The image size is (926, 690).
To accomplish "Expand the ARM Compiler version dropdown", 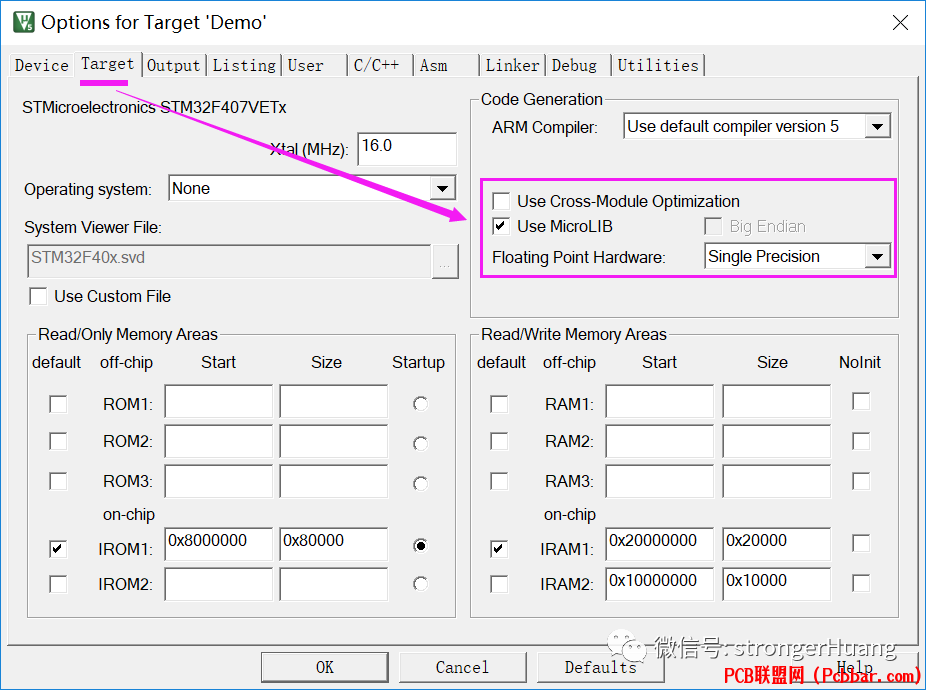I will click(x=878, y=126).
